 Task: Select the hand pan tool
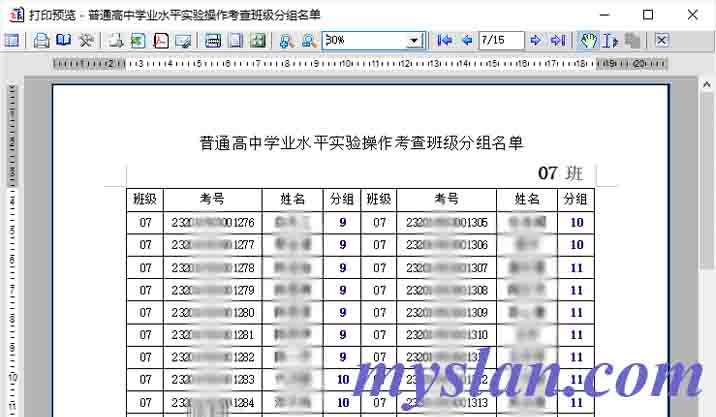point(588,40)
